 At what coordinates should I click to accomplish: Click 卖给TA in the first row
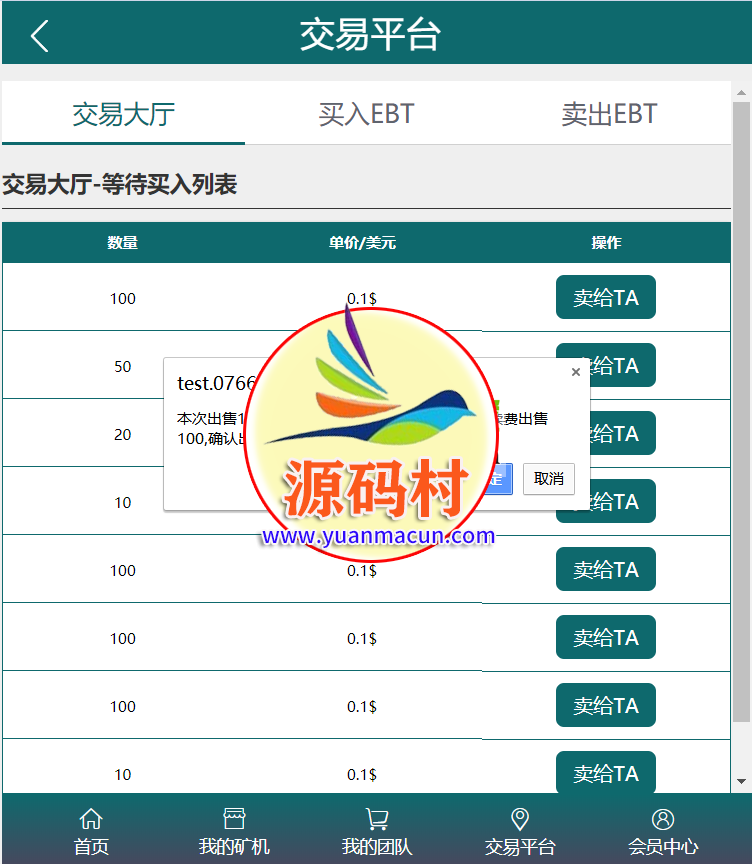tap(605, 297)
